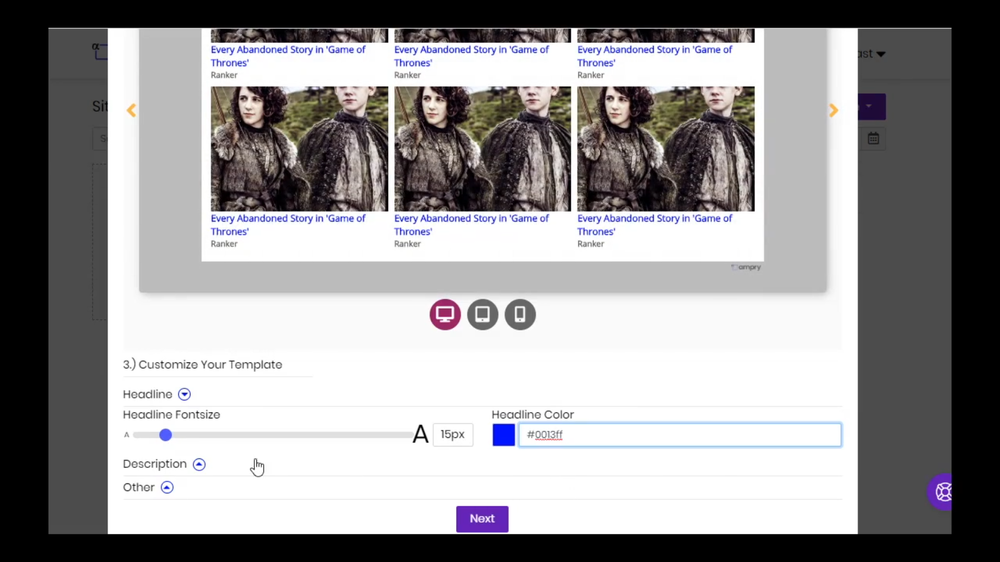Viewport: 1000px width, 562px height.
Task: Click the Other section label
Action: click(138, 487)
